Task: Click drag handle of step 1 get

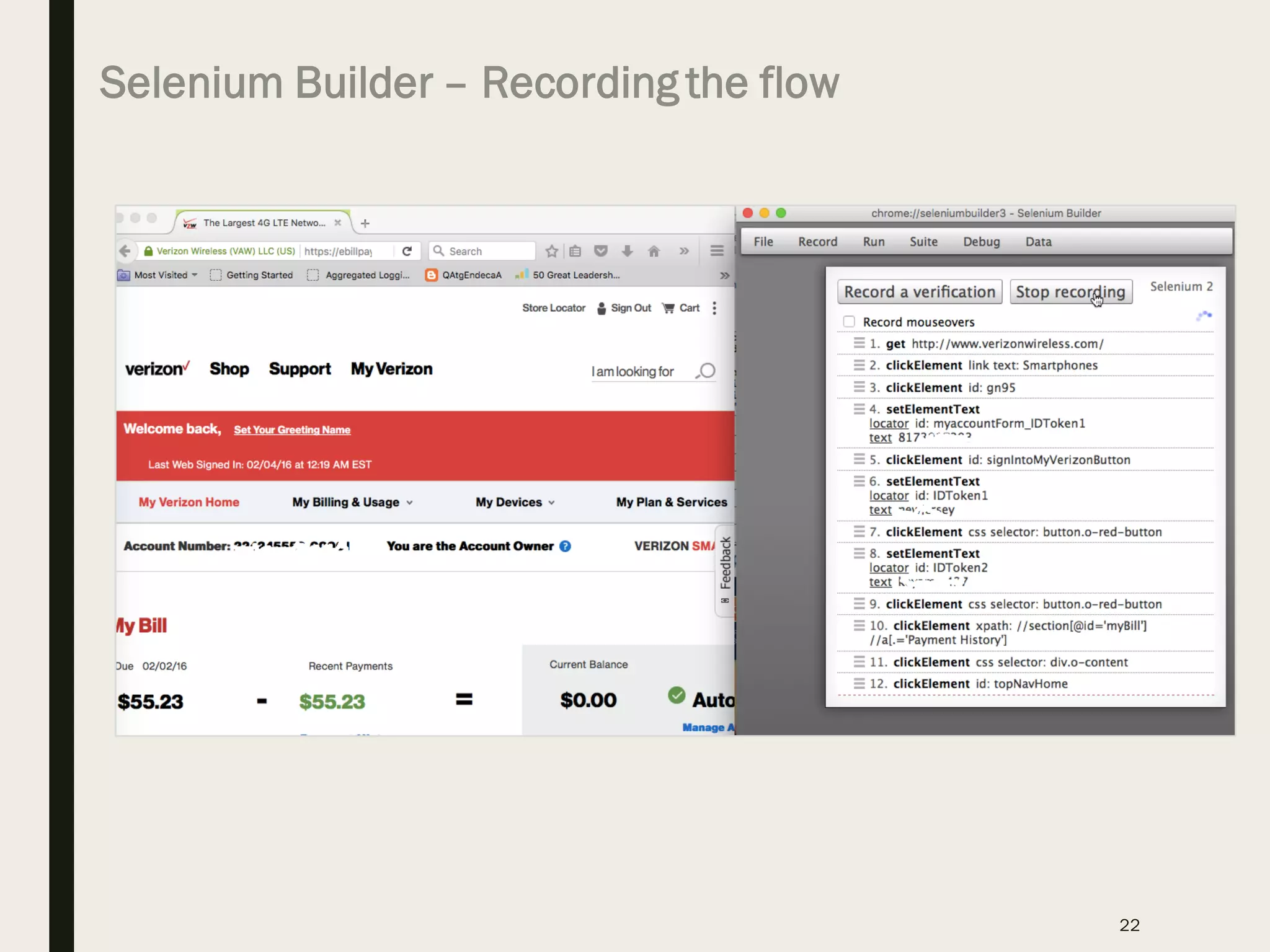Action: 859,343
